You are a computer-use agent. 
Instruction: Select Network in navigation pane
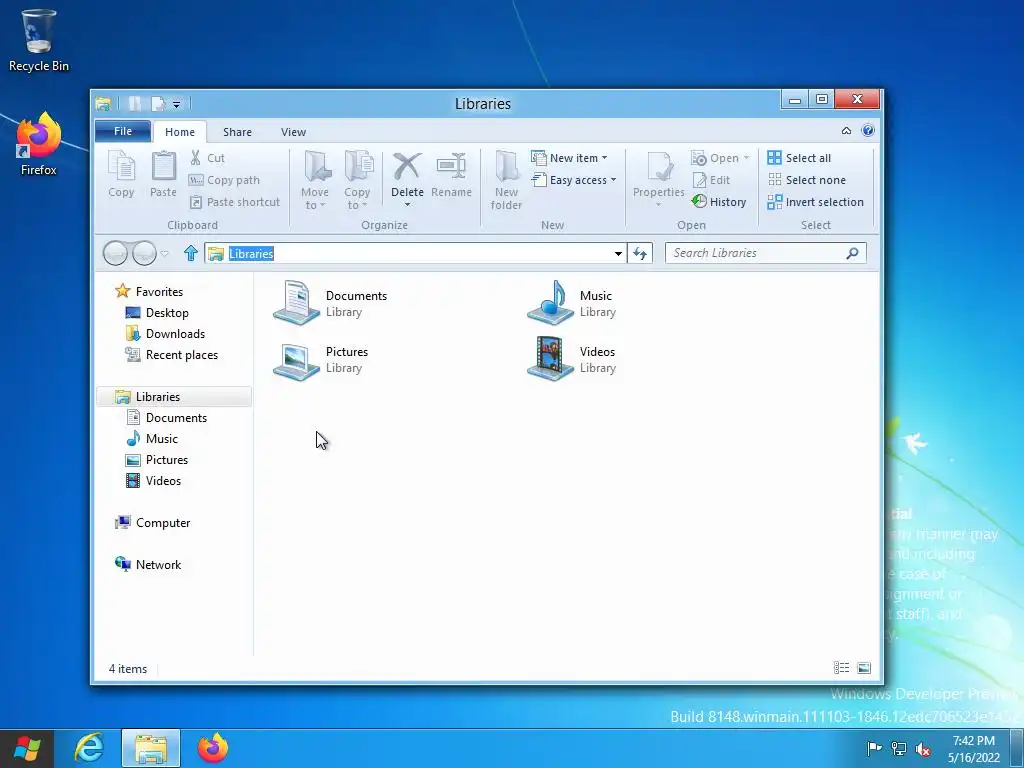click(148, 565)
